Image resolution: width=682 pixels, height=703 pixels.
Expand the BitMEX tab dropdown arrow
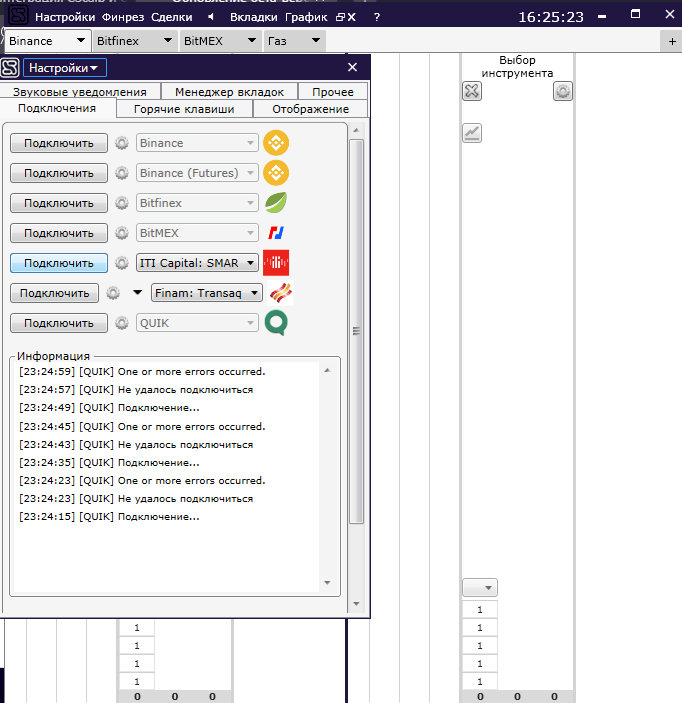pyautogui.click(x=252, y=40)
